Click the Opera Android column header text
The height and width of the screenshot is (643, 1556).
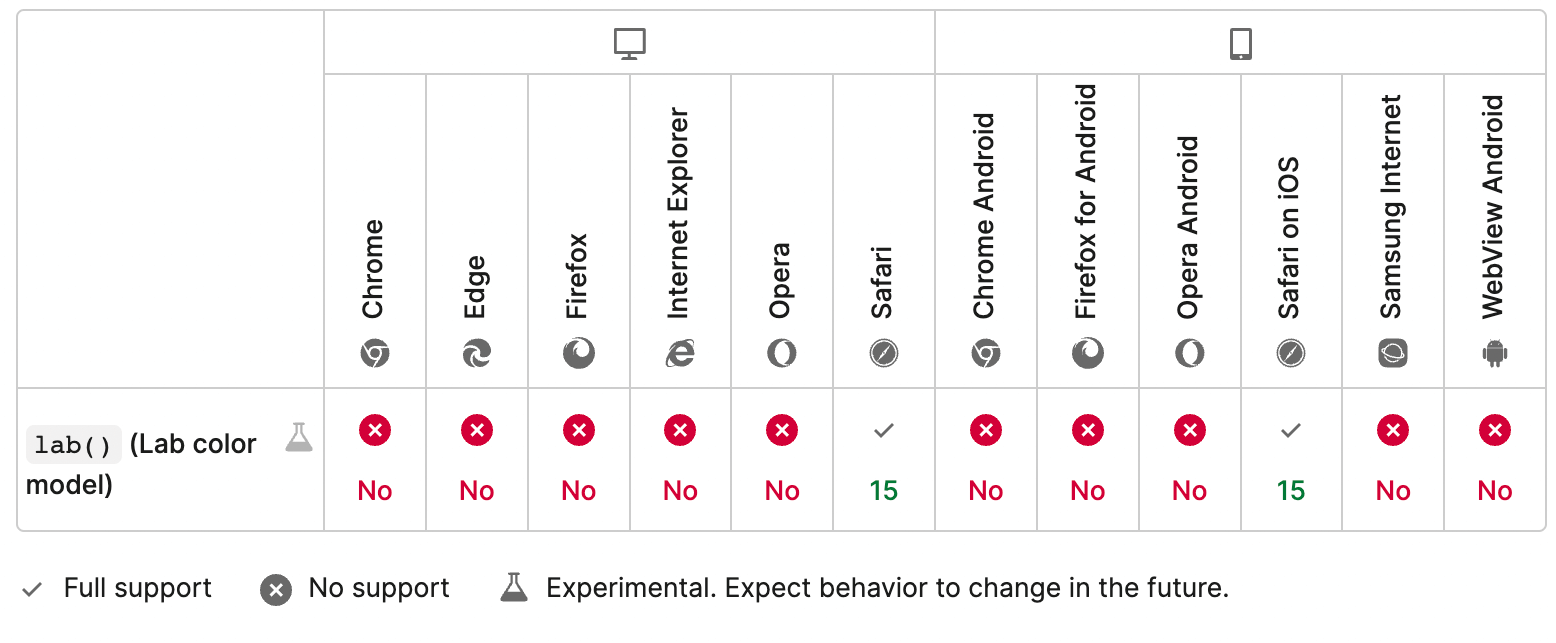coord(1189,228)
